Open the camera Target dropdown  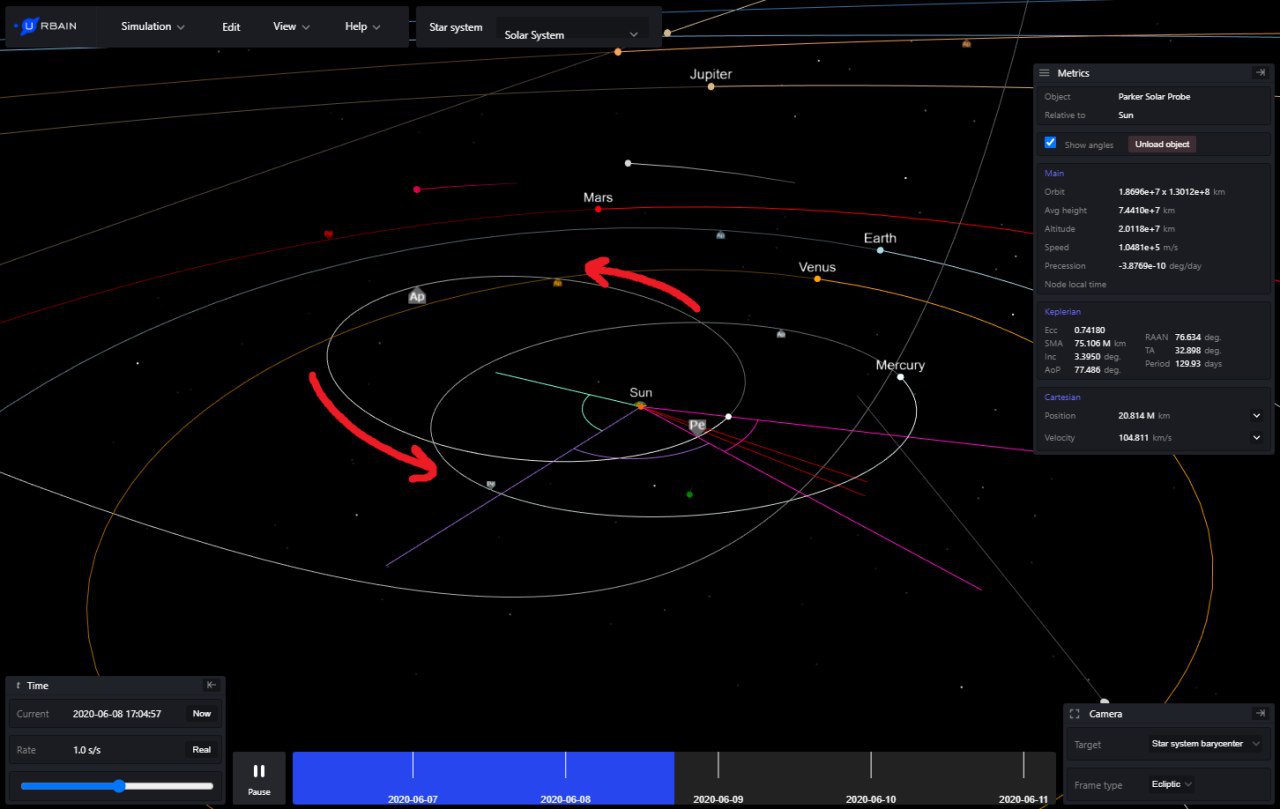click(1207, 744)
